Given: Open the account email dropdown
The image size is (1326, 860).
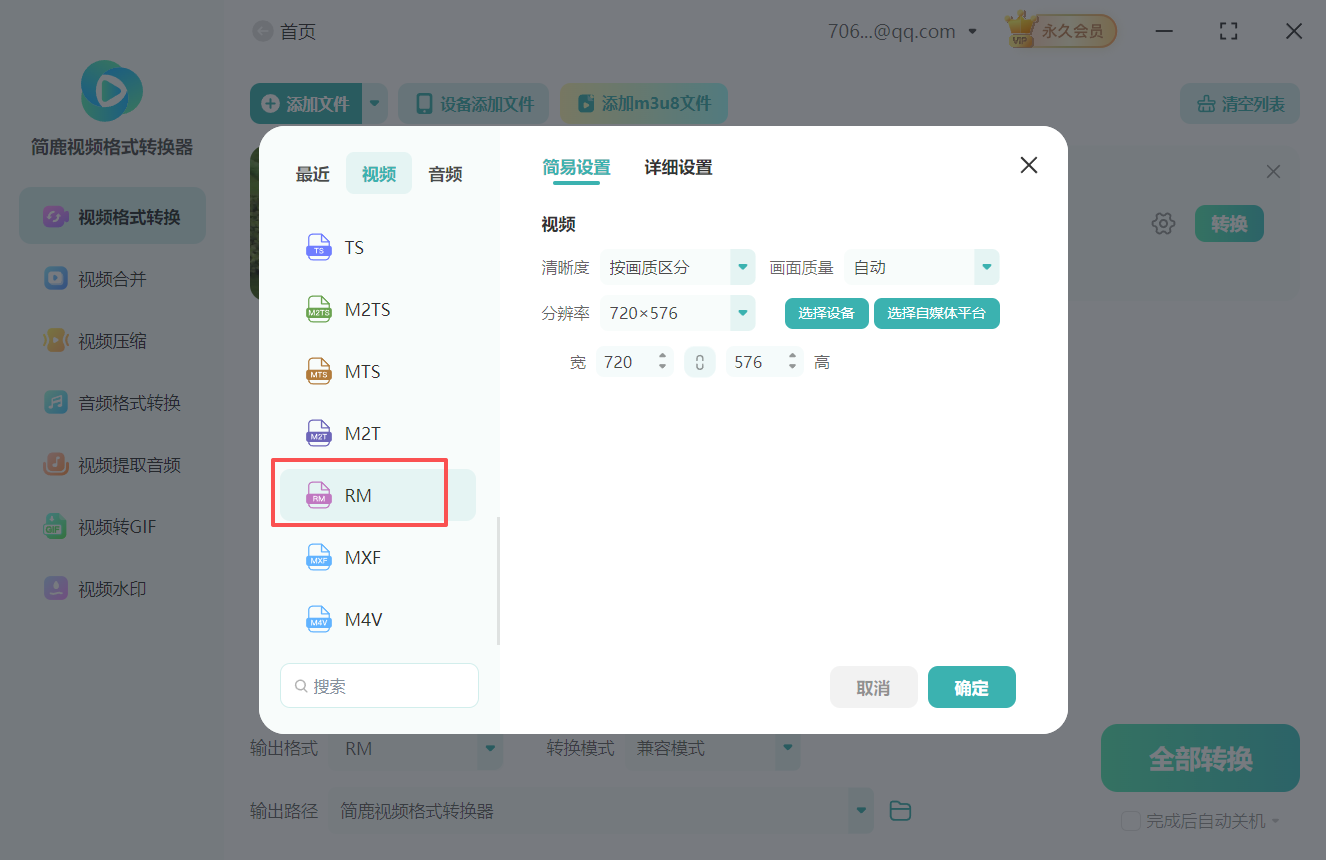Looking at the screenshot, I should point(970,31).
